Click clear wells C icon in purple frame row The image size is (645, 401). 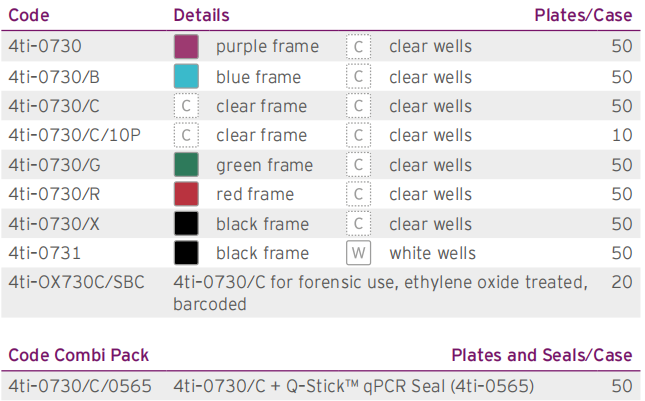coord(359,47)
